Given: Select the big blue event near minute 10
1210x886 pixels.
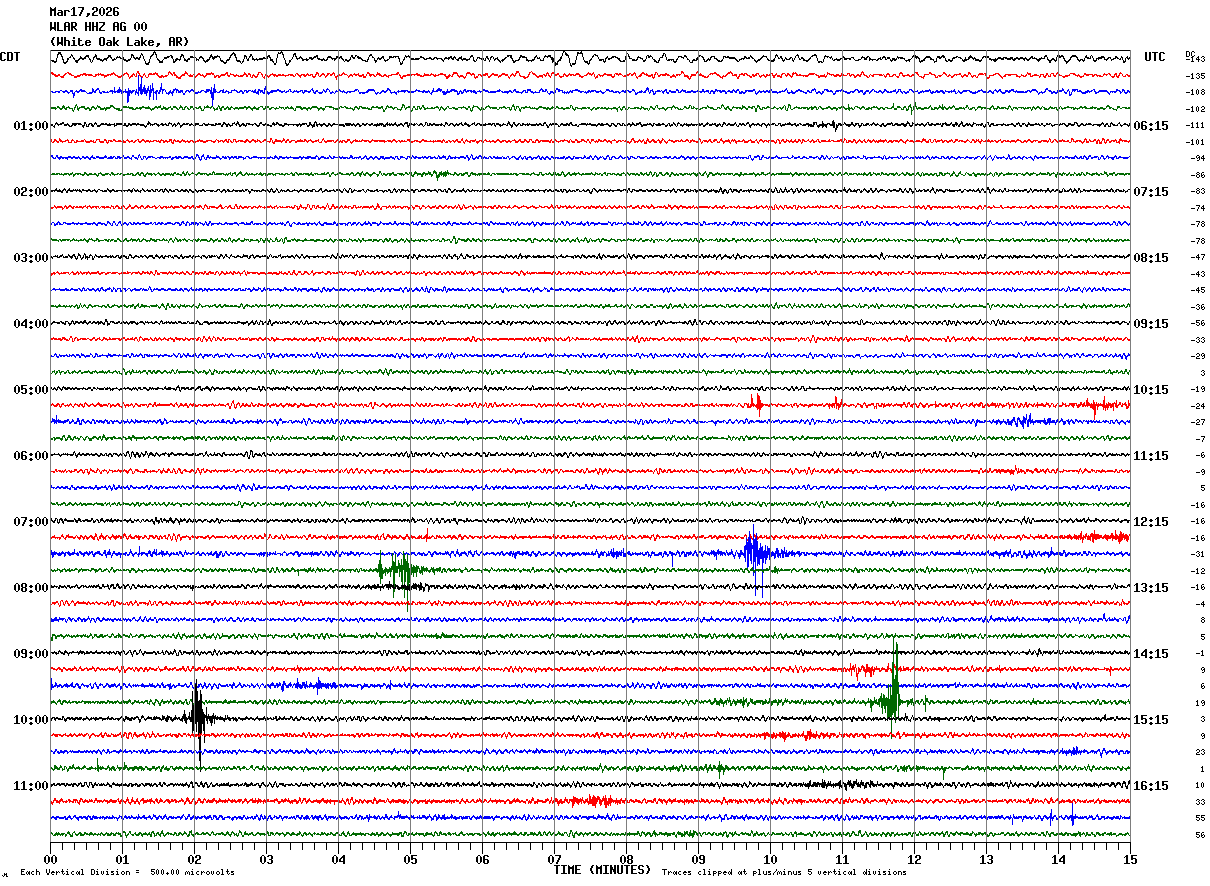Looking at the screenshot, I should click(x=755, y=553).
